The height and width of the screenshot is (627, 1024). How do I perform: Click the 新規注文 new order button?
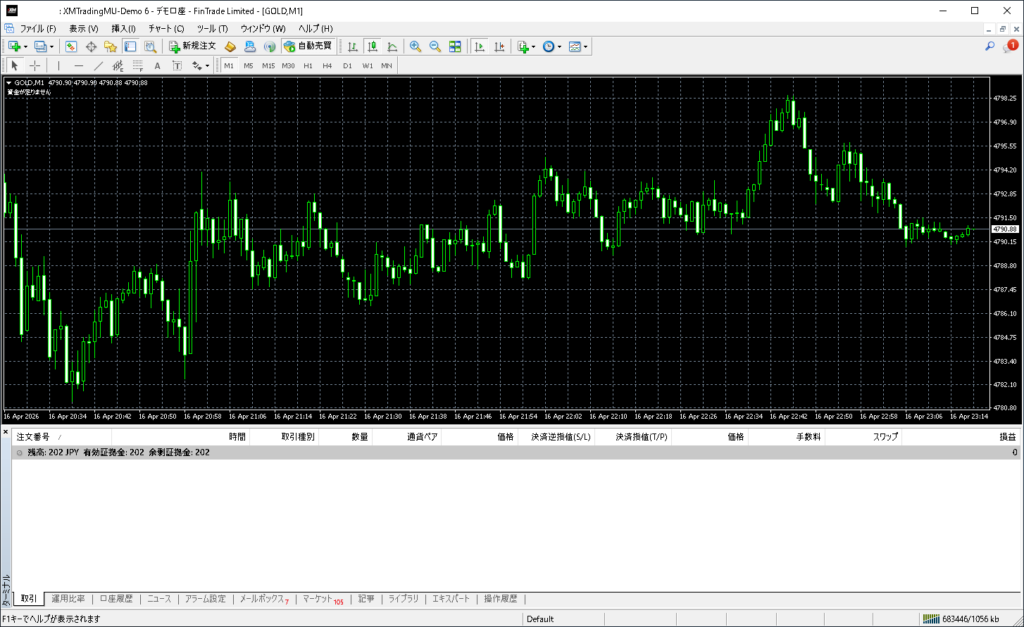tap(191, 46)
